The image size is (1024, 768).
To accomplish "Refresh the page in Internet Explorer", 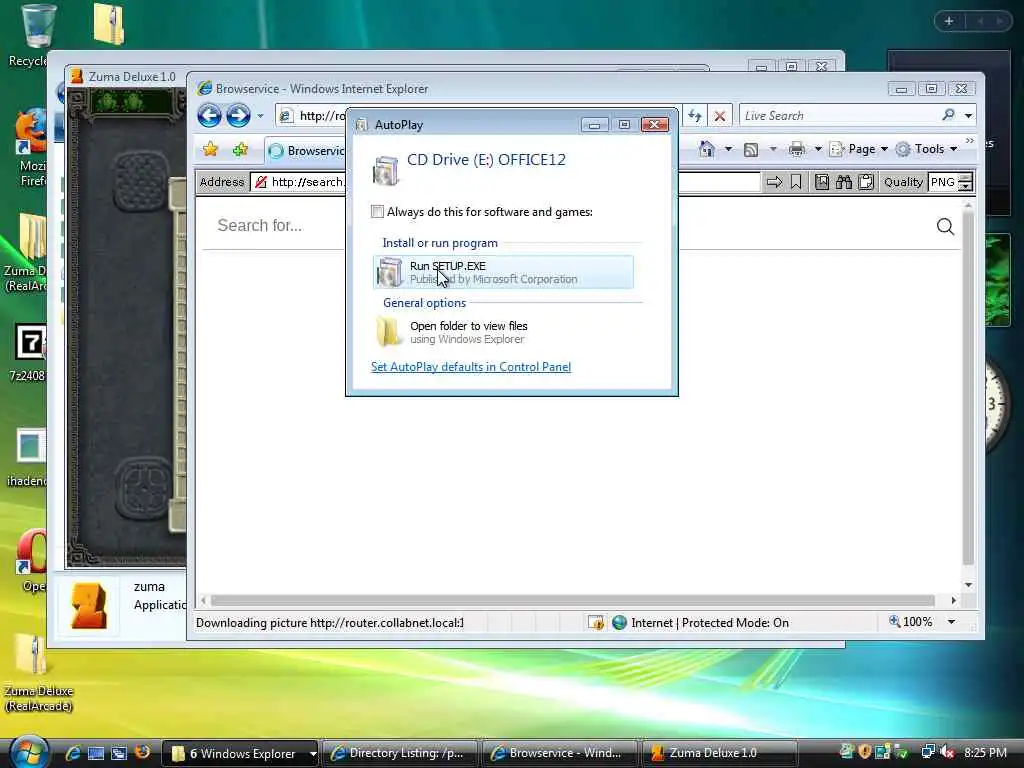I will [695, 116].
